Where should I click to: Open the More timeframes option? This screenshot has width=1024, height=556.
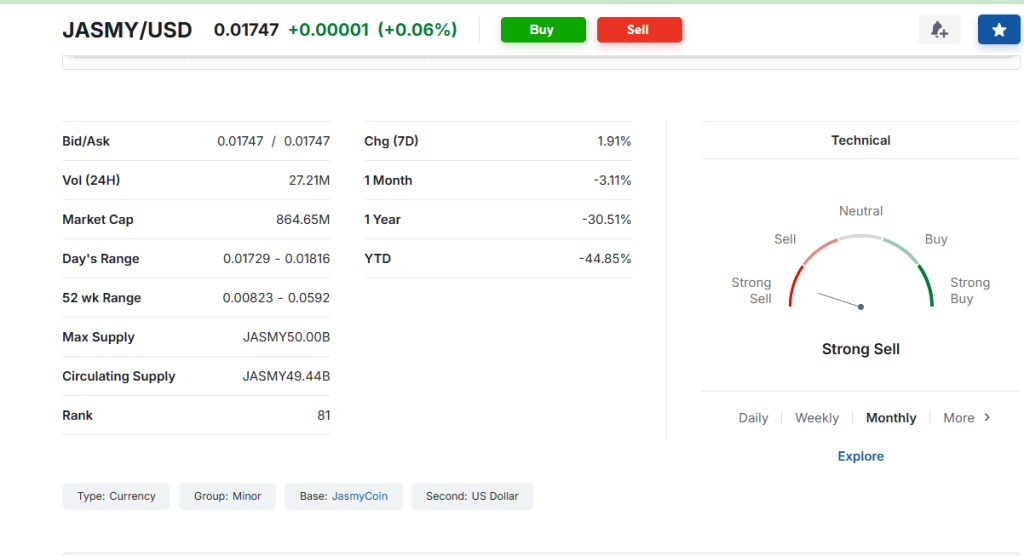959,417
